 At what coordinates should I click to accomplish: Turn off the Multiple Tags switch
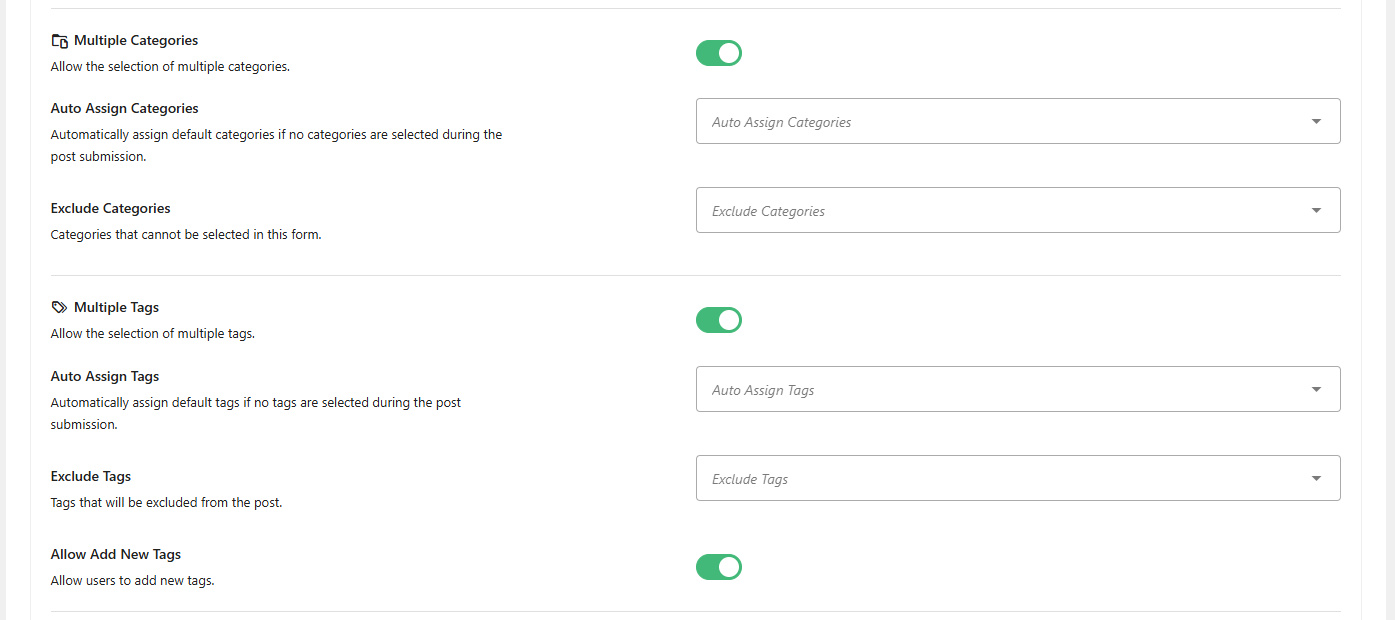tap(719, 320)
